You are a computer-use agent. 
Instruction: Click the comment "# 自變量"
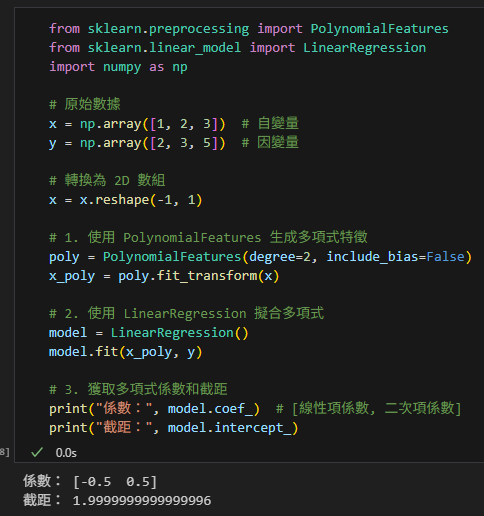270,123
